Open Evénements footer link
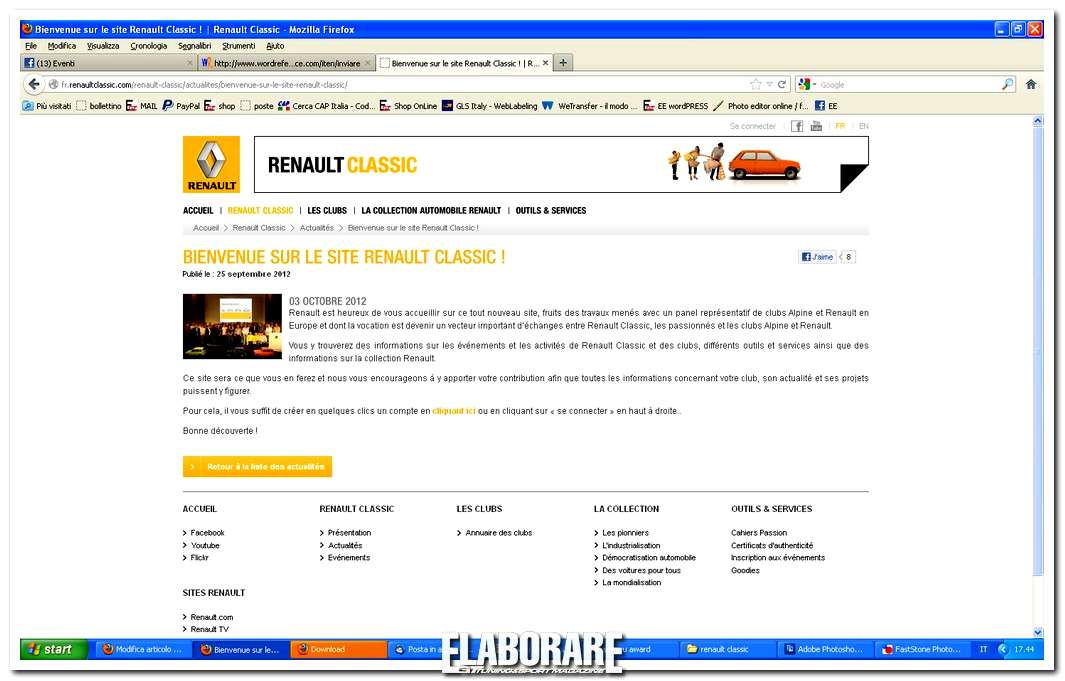Viewport: 1065px width, 681px height. pyautogui.click(x=348, y=557)
